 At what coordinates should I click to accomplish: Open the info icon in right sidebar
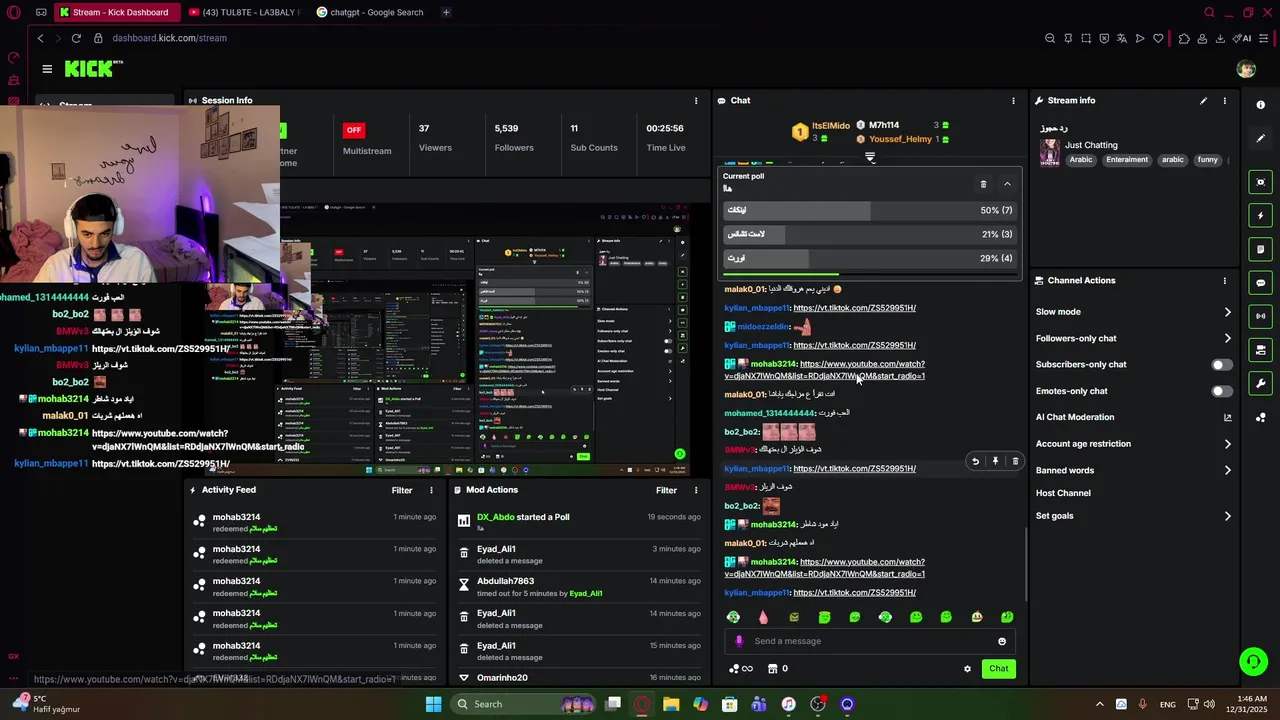tap(1260, 105)
